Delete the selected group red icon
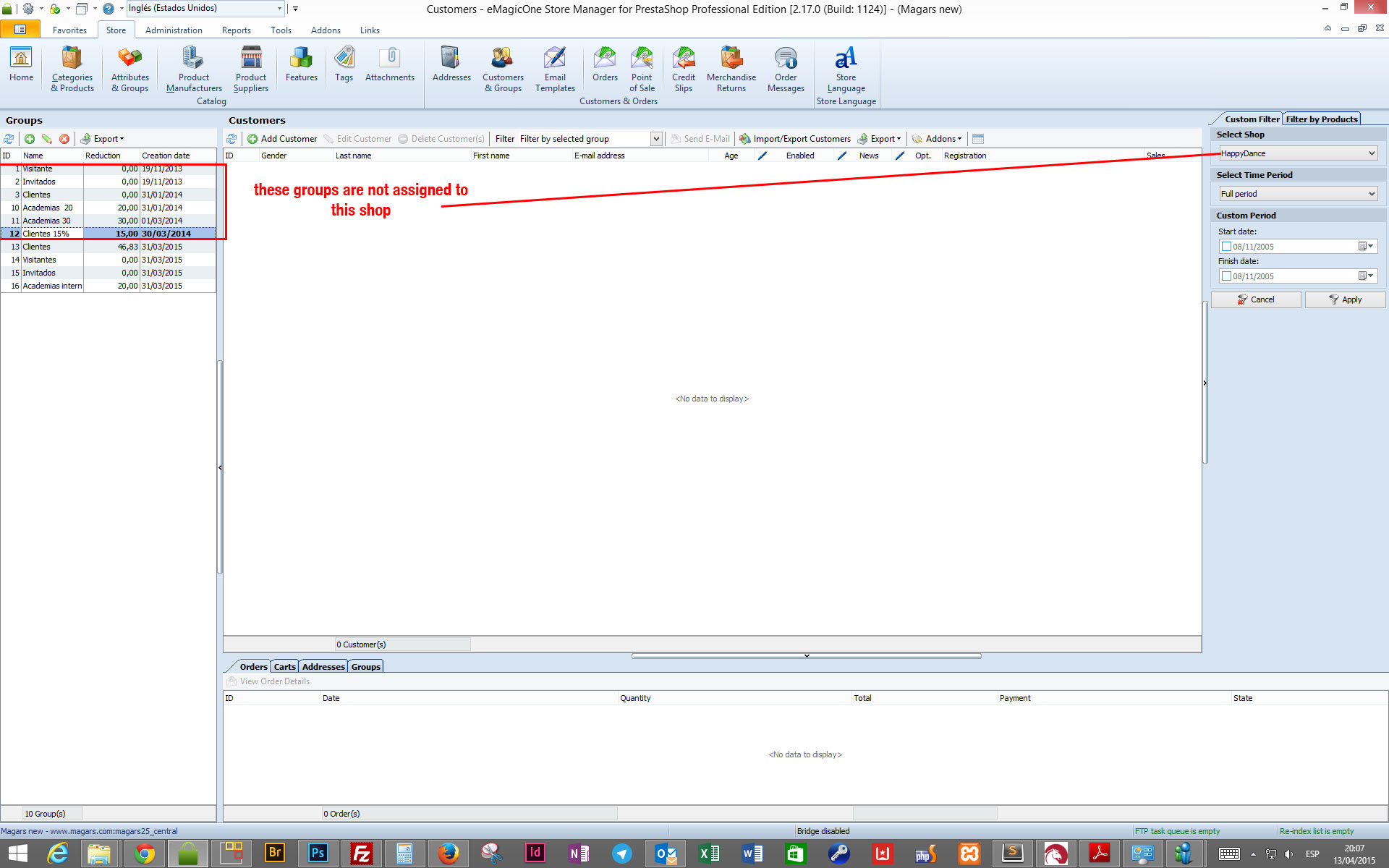Viewport: 1389px width, 868px height. point(64,139)
